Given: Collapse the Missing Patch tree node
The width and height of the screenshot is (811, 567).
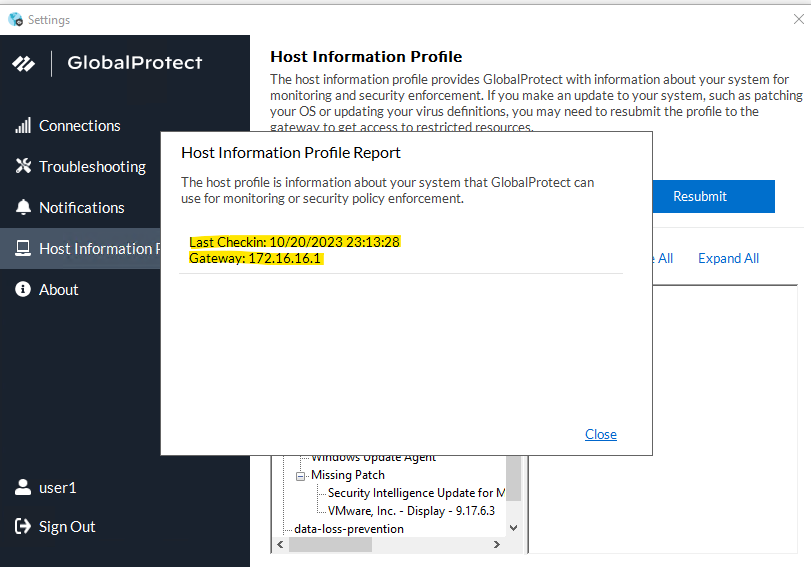Looking at the screenshot, I should coord(301,475).
